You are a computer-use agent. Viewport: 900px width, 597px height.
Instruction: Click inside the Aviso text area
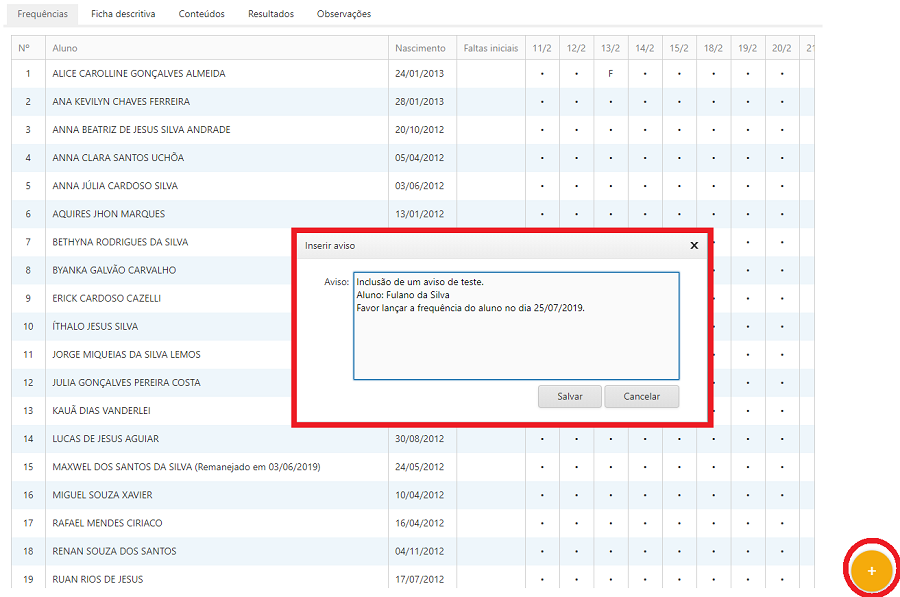(516, 340)
